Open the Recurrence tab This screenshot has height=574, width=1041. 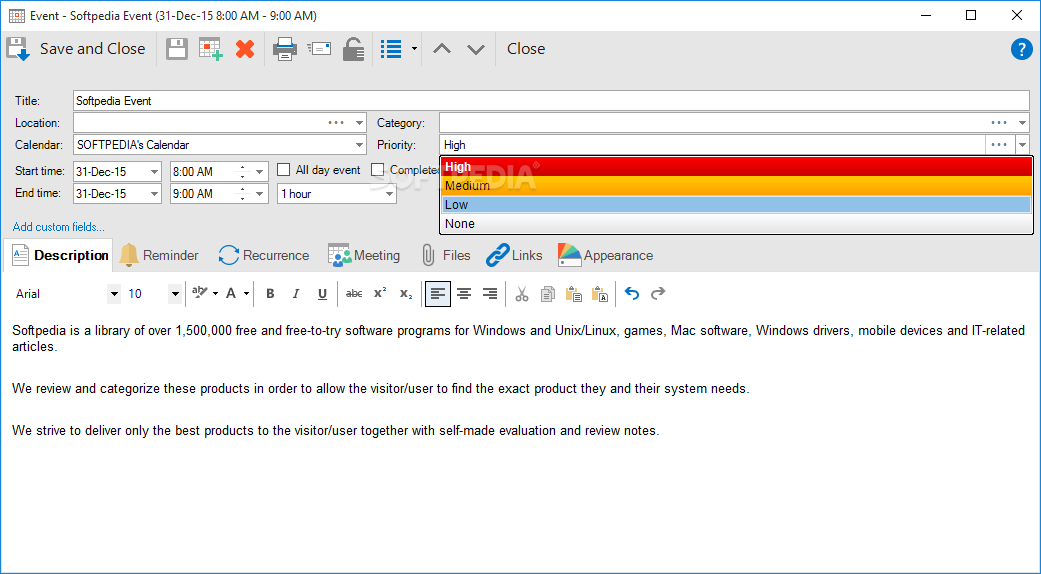point(264,255)
